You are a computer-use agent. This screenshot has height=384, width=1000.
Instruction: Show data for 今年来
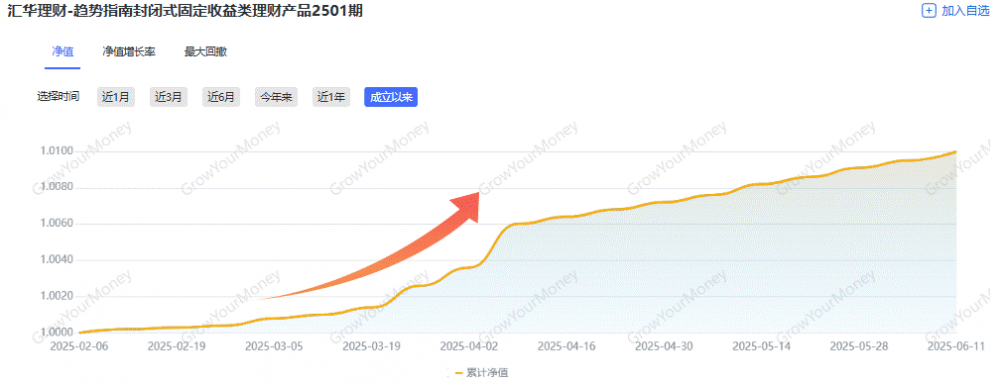pyautogui.click(x=276, y=97)
